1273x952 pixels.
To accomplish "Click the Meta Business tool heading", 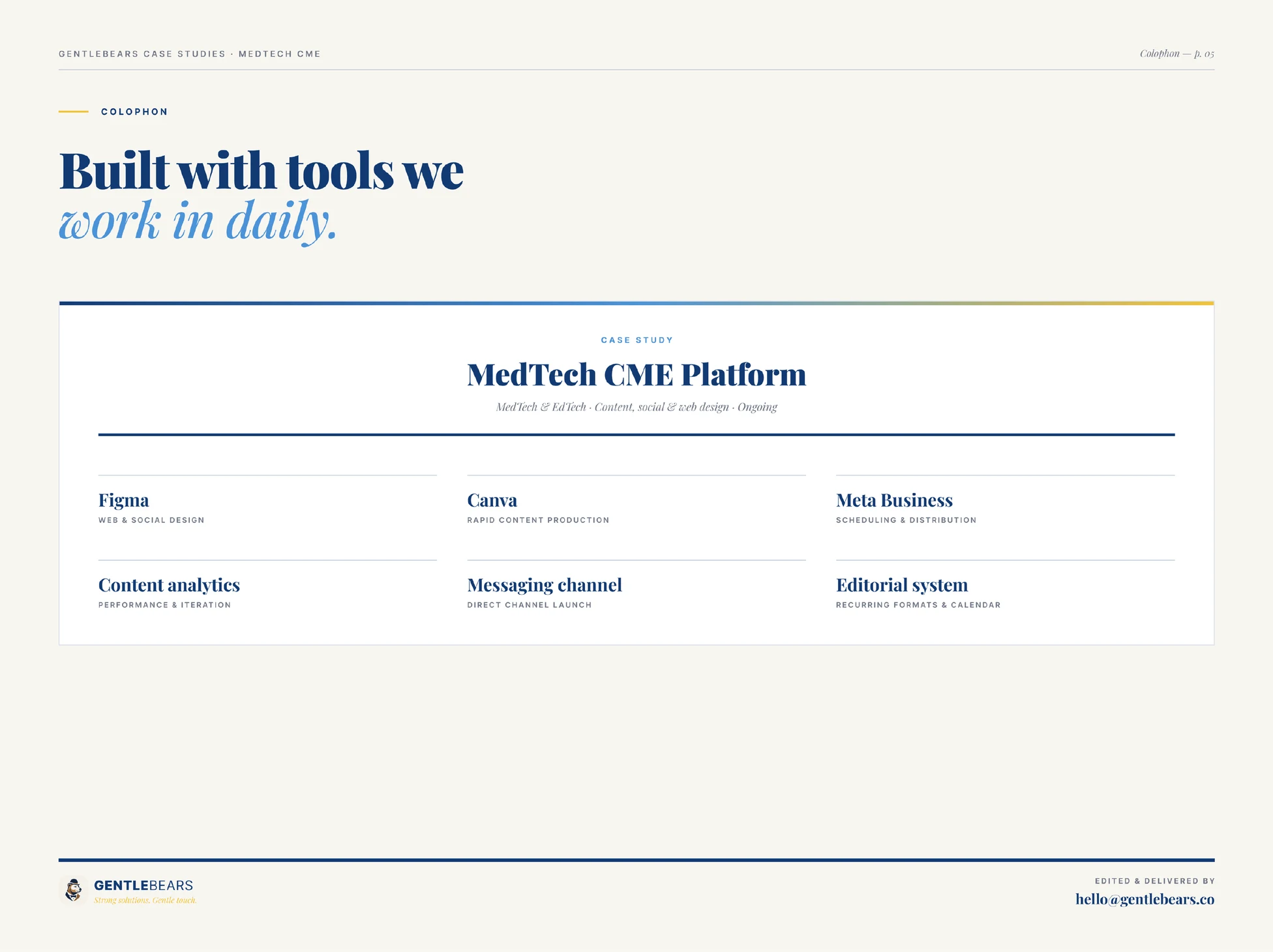I will (894, 500).
